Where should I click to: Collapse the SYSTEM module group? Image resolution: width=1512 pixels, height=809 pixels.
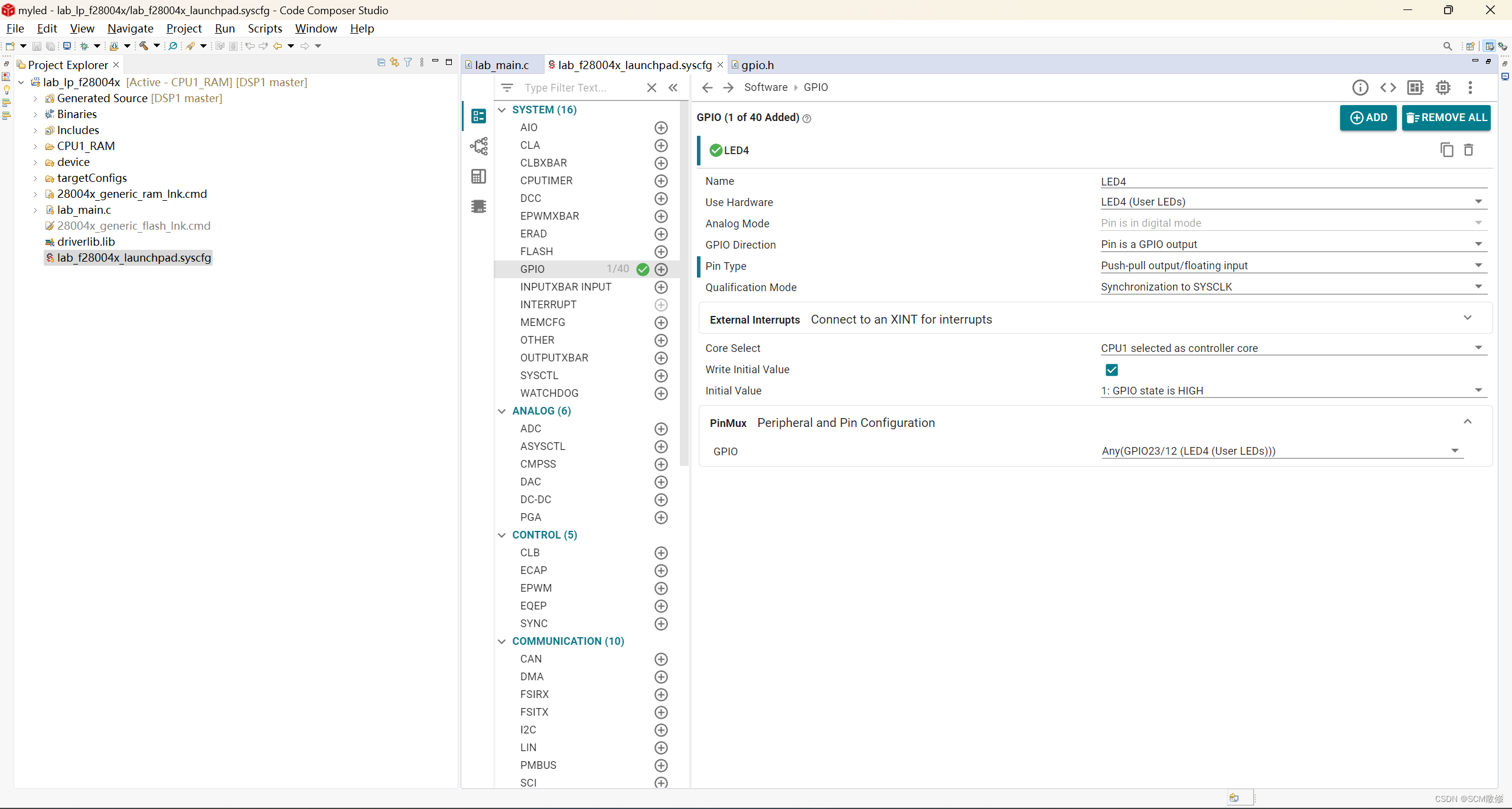(502, 110)
